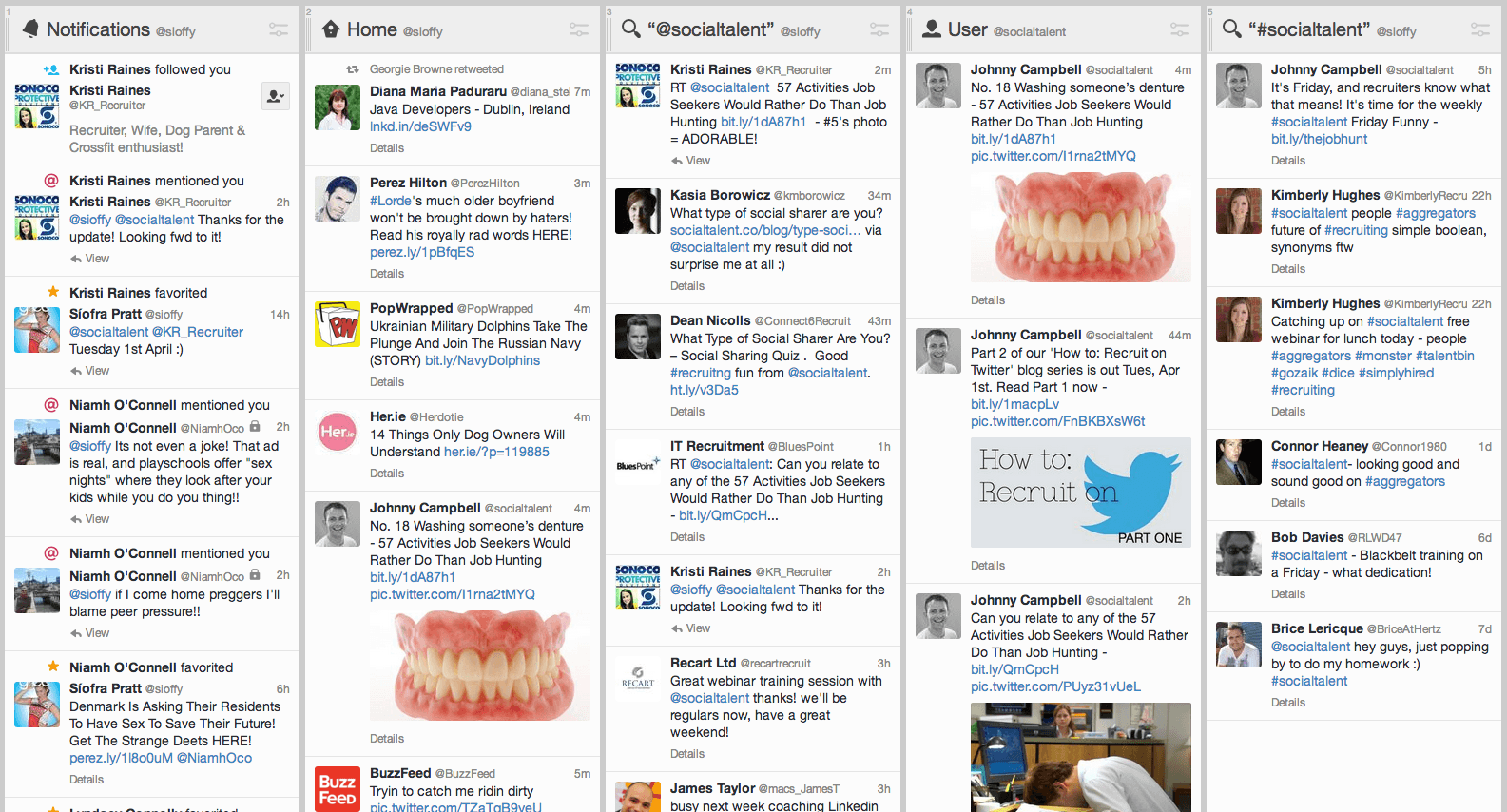The image size is (1507, 812).
Task: Open How to Recruit on Twitter image
Action: (x=1081, y=492)
